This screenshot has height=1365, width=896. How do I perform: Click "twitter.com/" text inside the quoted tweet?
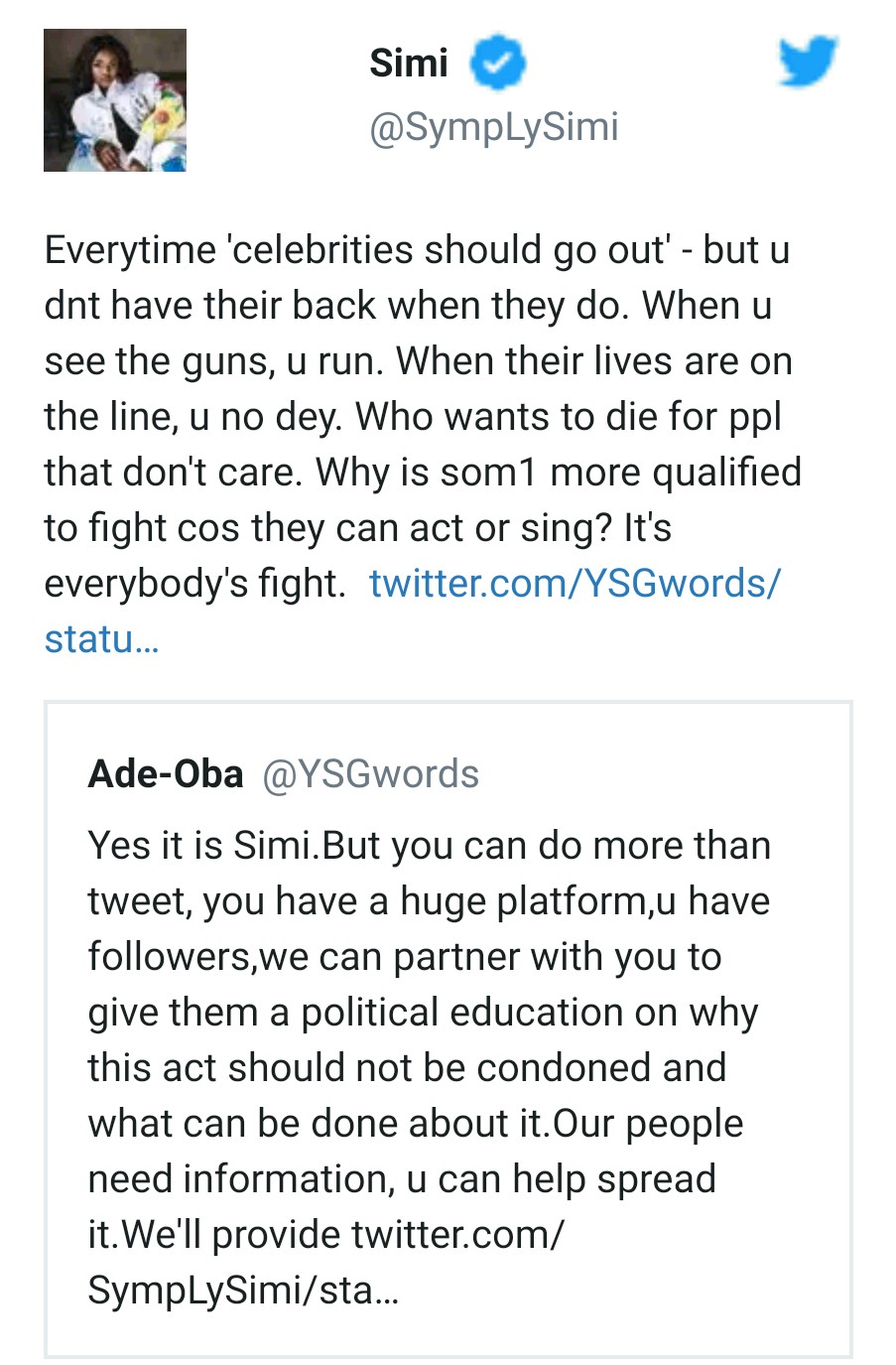click(x=457, y=1234)
